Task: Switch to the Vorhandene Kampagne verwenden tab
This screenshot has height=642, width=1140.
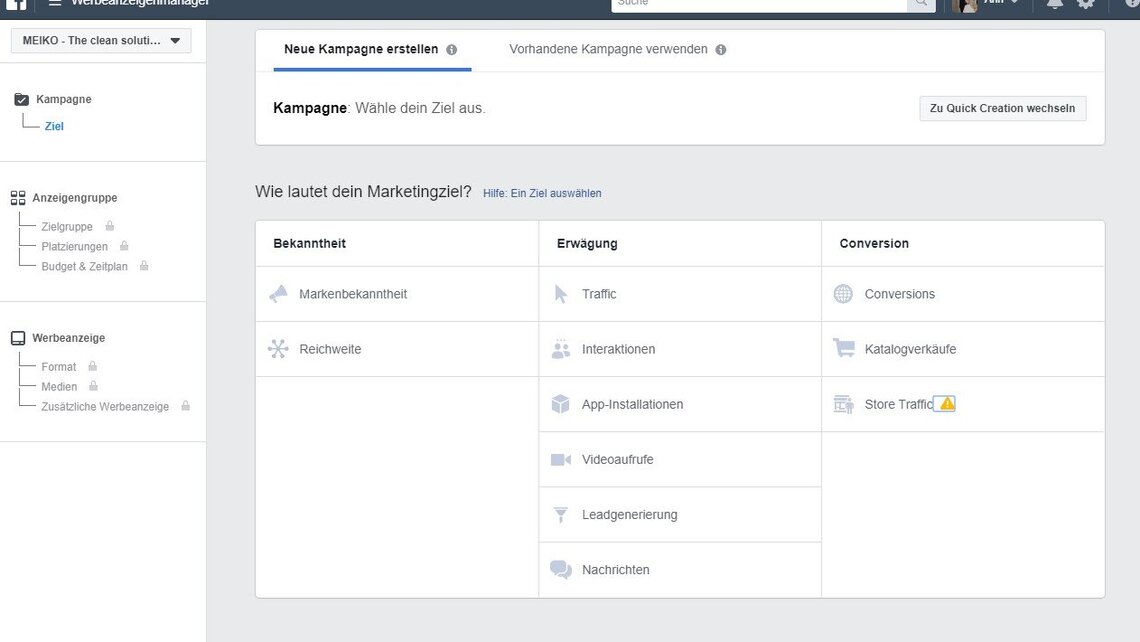Action: [x=609, y=47]
